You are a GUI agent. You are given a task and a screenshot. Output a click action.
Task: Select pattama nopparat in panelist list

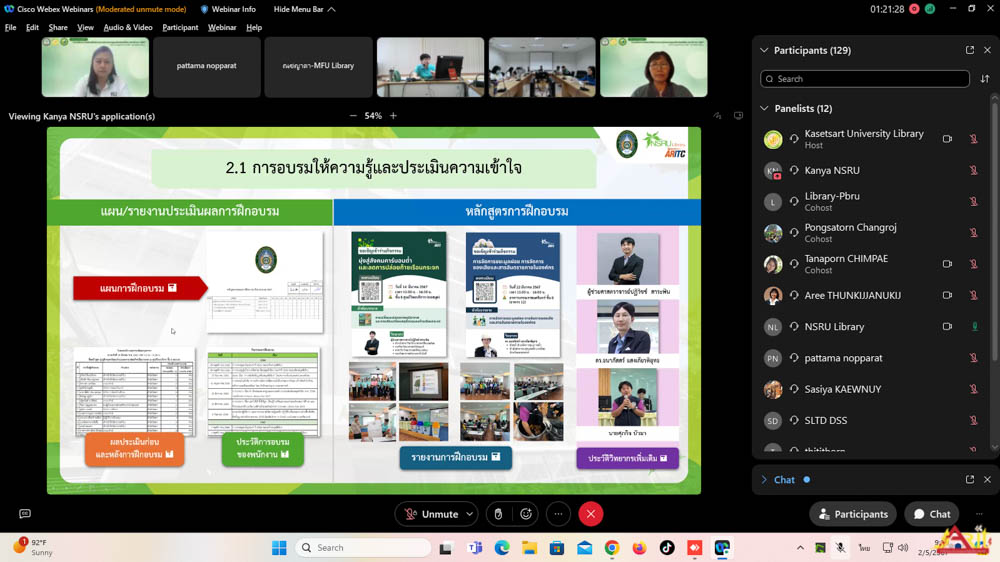click(x=871, y=358)
